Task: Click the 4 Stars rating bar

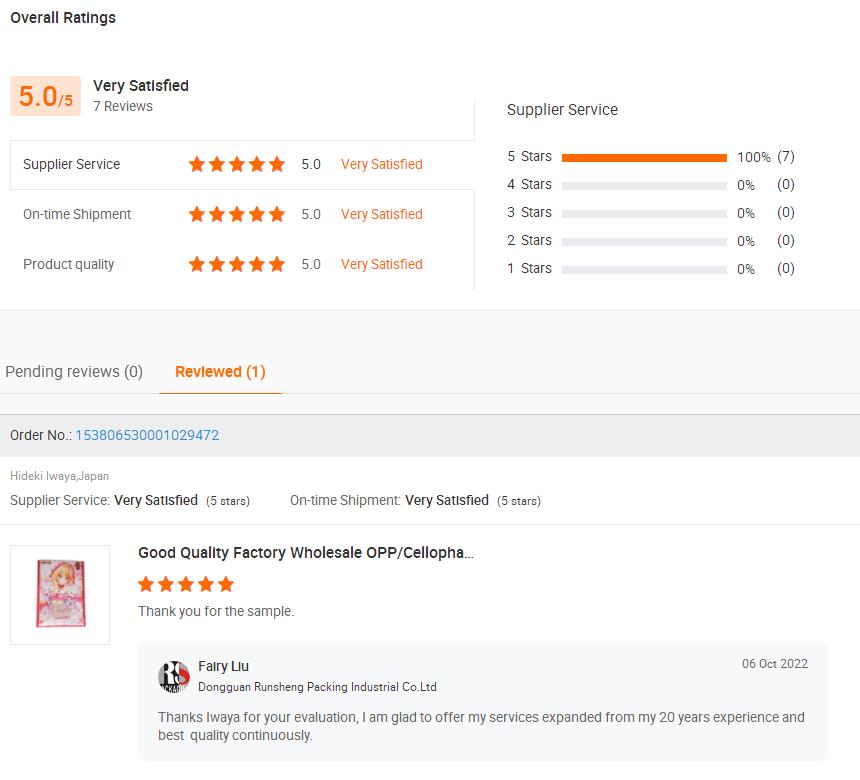Action: pos(644,185)
